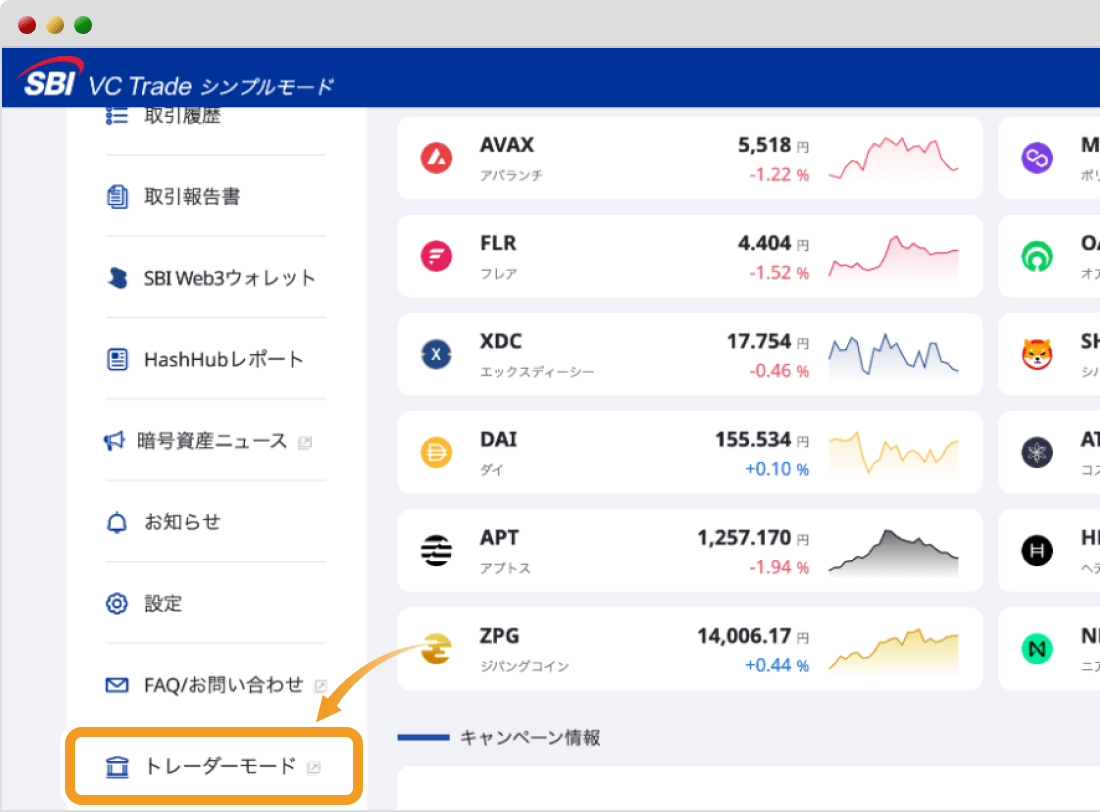Screen dimensions: 1100x812
Task: Click the FLR Flare coin icon
Action: click(x=436, y=257)
